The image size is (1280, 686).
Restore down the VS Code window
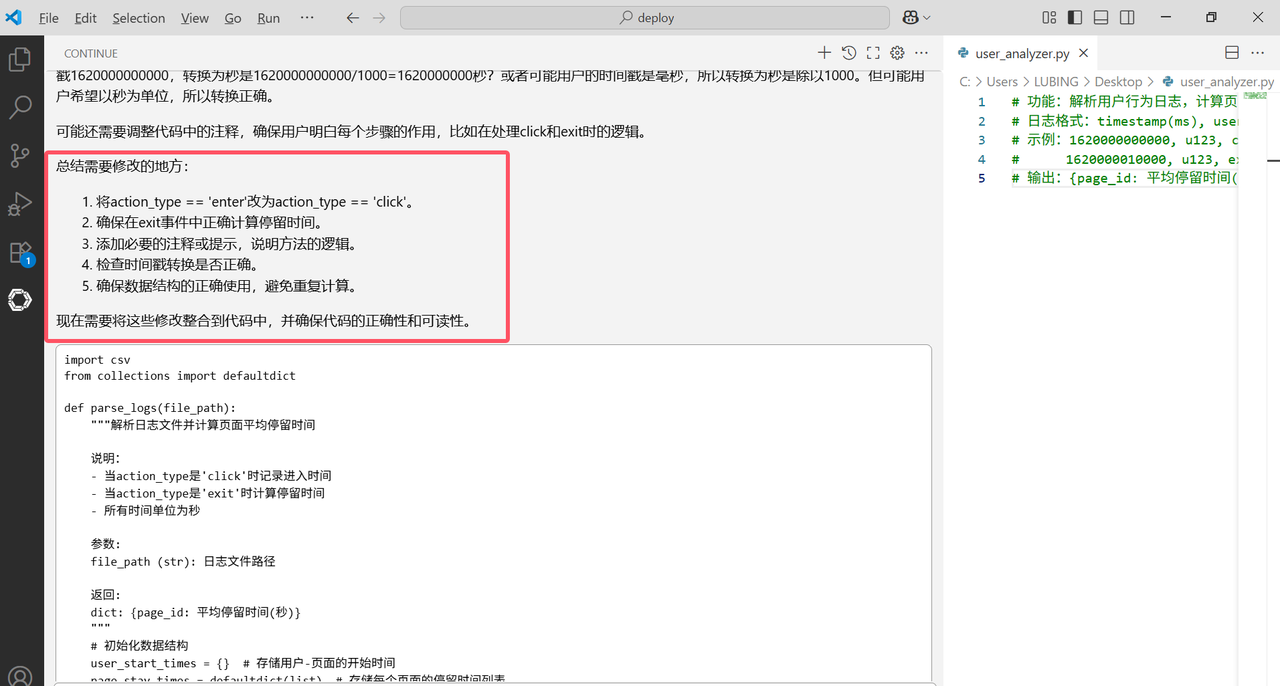1211,18
